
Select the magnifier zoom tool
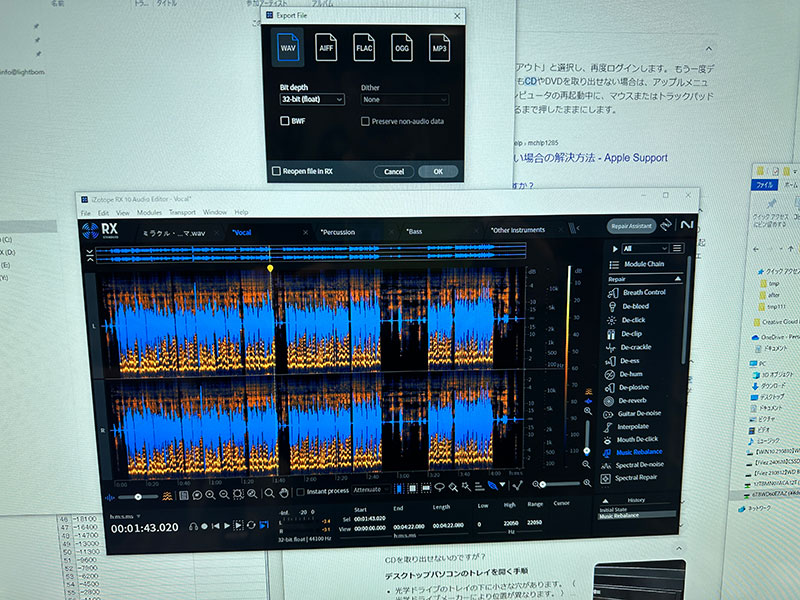click(269, 493)
